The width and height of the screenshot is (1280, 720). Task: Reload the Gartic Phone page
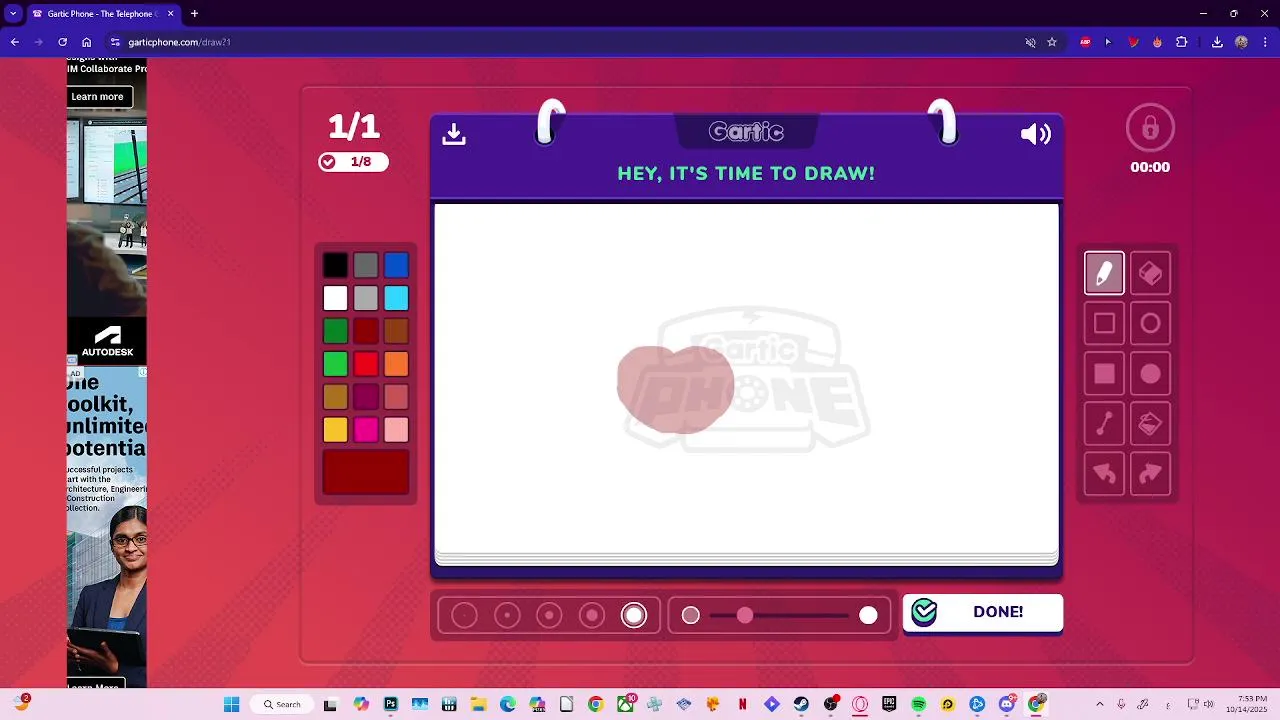click(x=62, y=42)
